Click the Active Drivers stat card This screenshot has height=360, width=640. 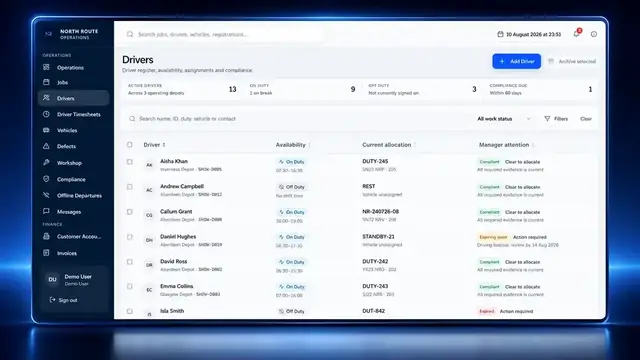click(x=182, y=89)
